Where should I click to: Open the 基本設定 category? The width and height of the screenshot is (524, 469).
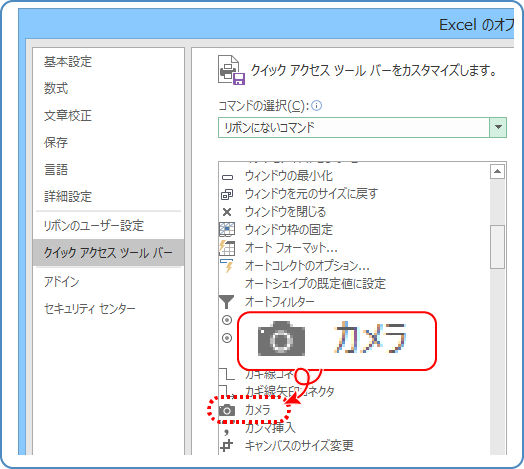coord(68,62)
